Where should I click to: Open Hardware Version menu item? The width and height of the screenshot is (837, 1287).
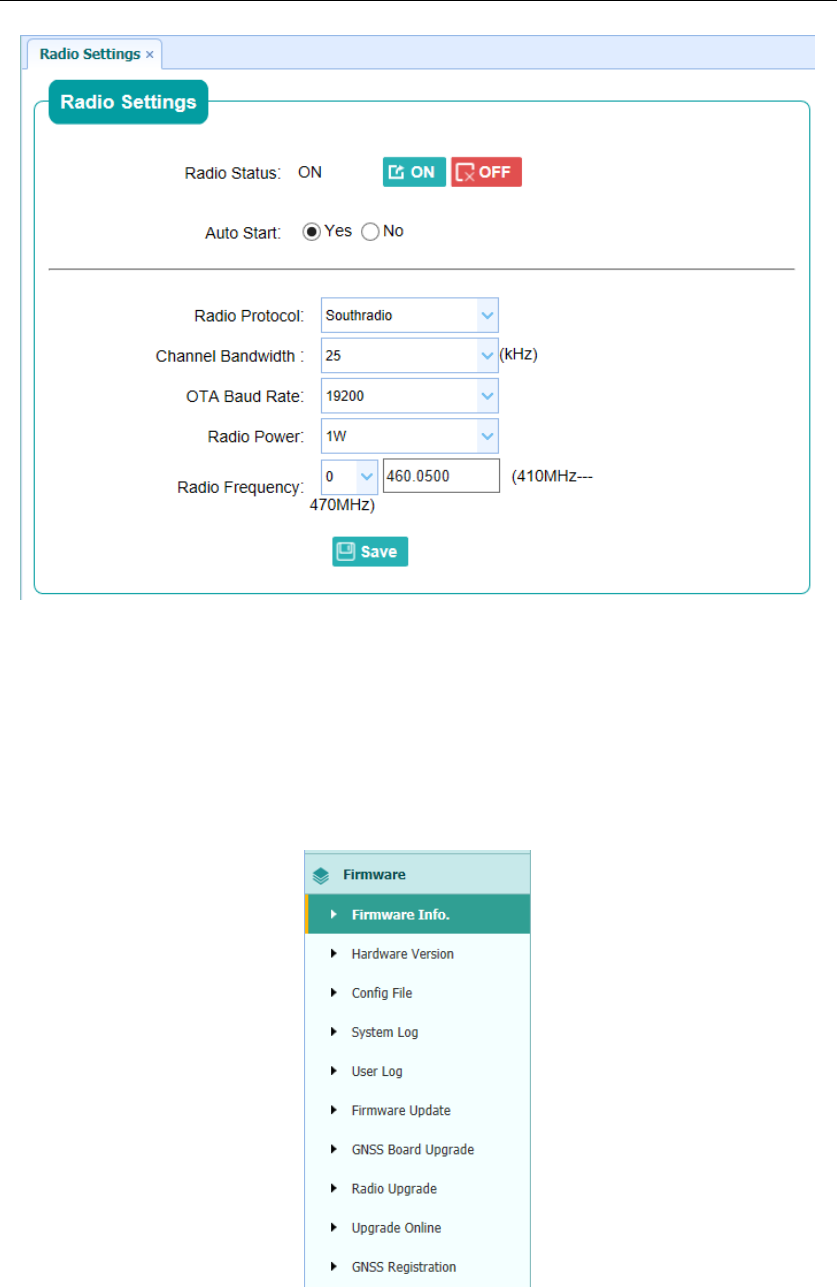pos(417,954)
